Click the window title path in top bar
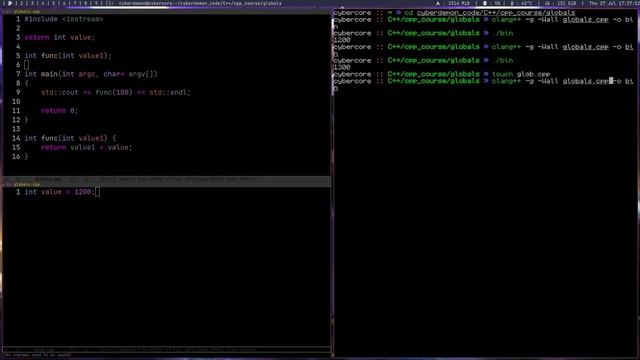Screen dimensions: 640x360 (x=200, y=3)
